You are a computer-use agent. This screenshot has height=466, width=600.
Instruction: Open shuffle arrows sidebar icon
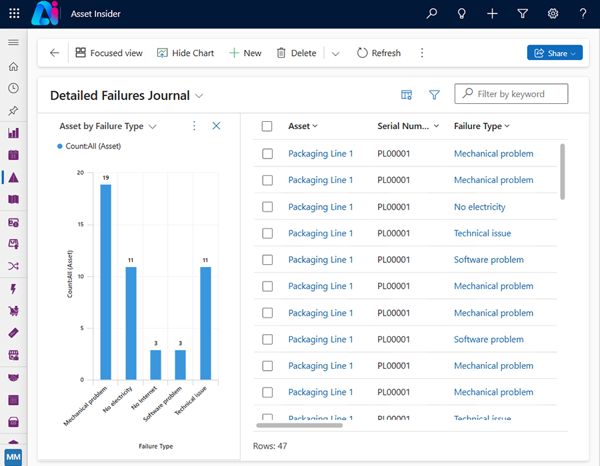pos(13,266)
